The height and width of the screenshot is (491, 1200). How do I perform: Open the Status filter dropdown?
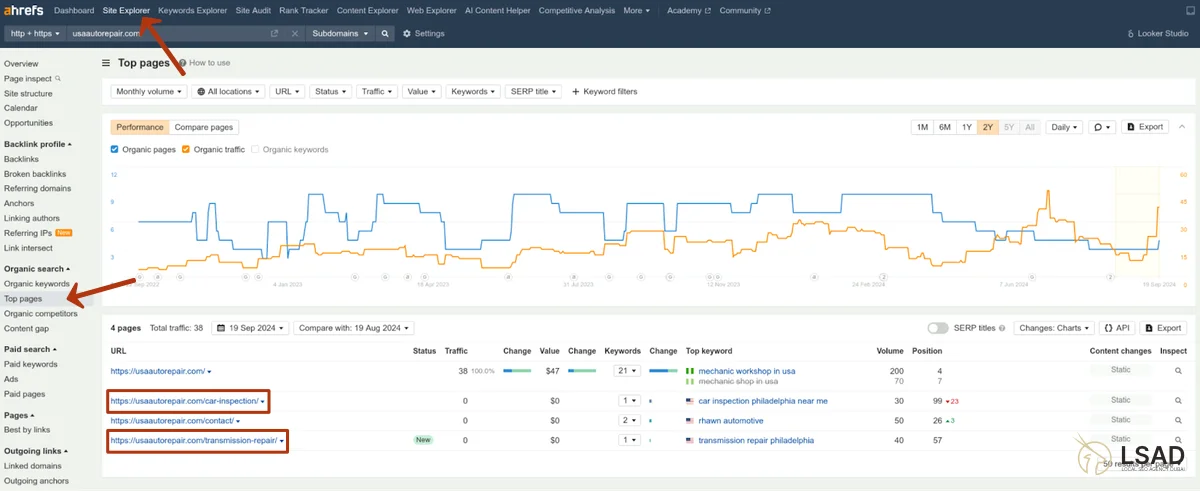point(330,91)
